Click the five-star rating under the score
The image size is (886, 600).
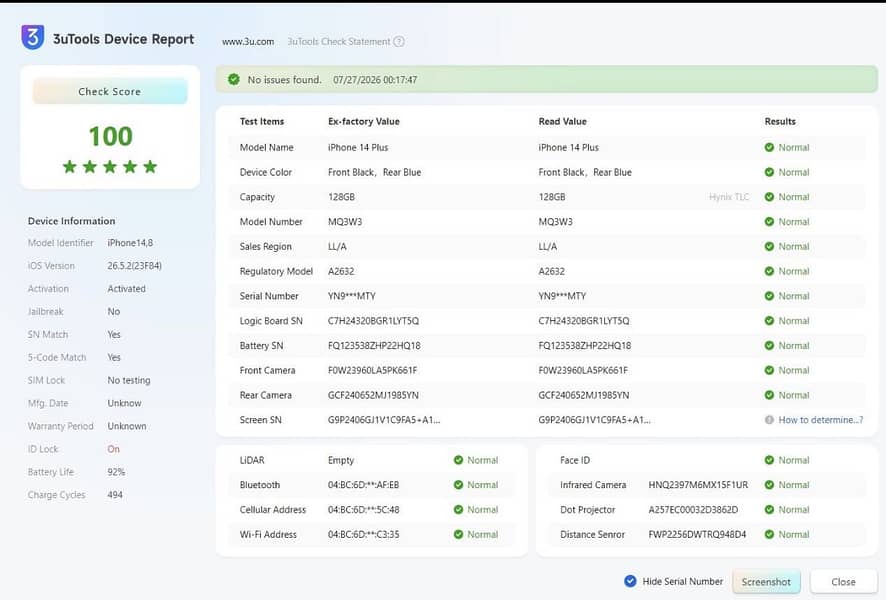(110, 167)
